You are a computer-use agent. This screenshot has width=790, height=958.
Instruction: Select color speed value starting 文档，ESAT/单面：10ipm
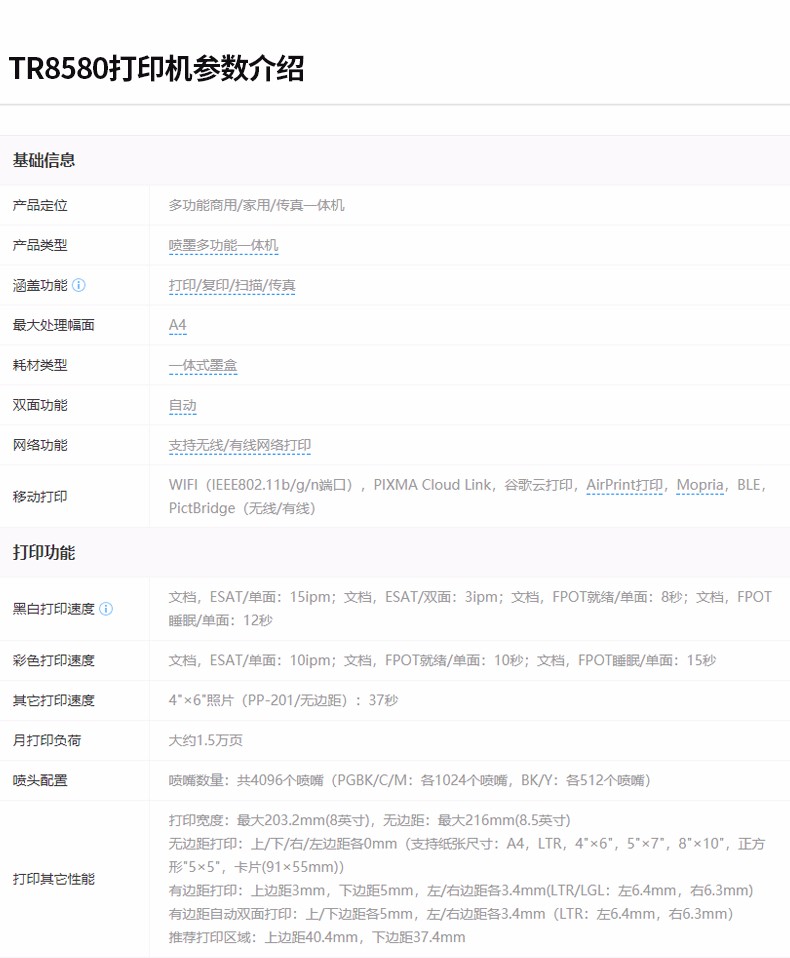pyautogui.click(x=442, y=660)
